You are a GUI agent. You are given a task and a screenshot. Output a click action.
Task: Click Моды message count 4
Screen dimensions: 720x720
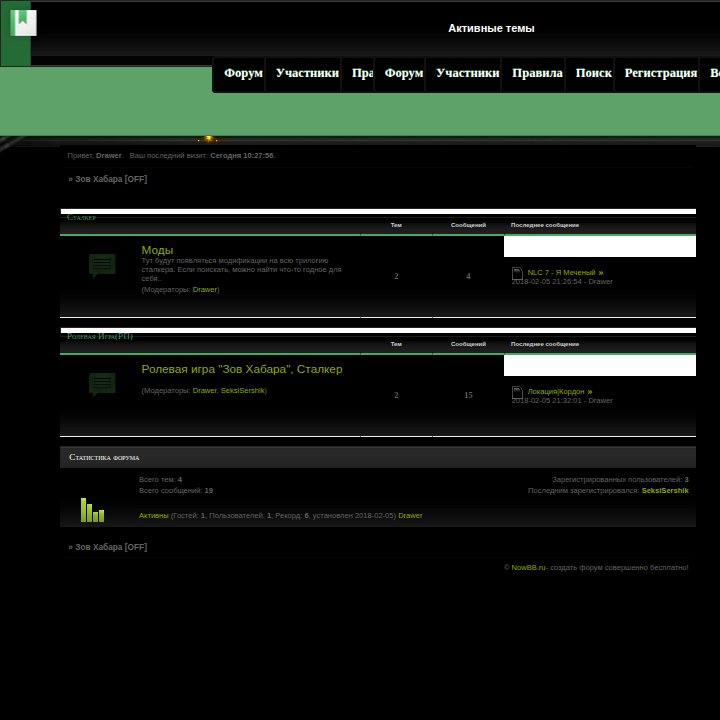[468, 276]
